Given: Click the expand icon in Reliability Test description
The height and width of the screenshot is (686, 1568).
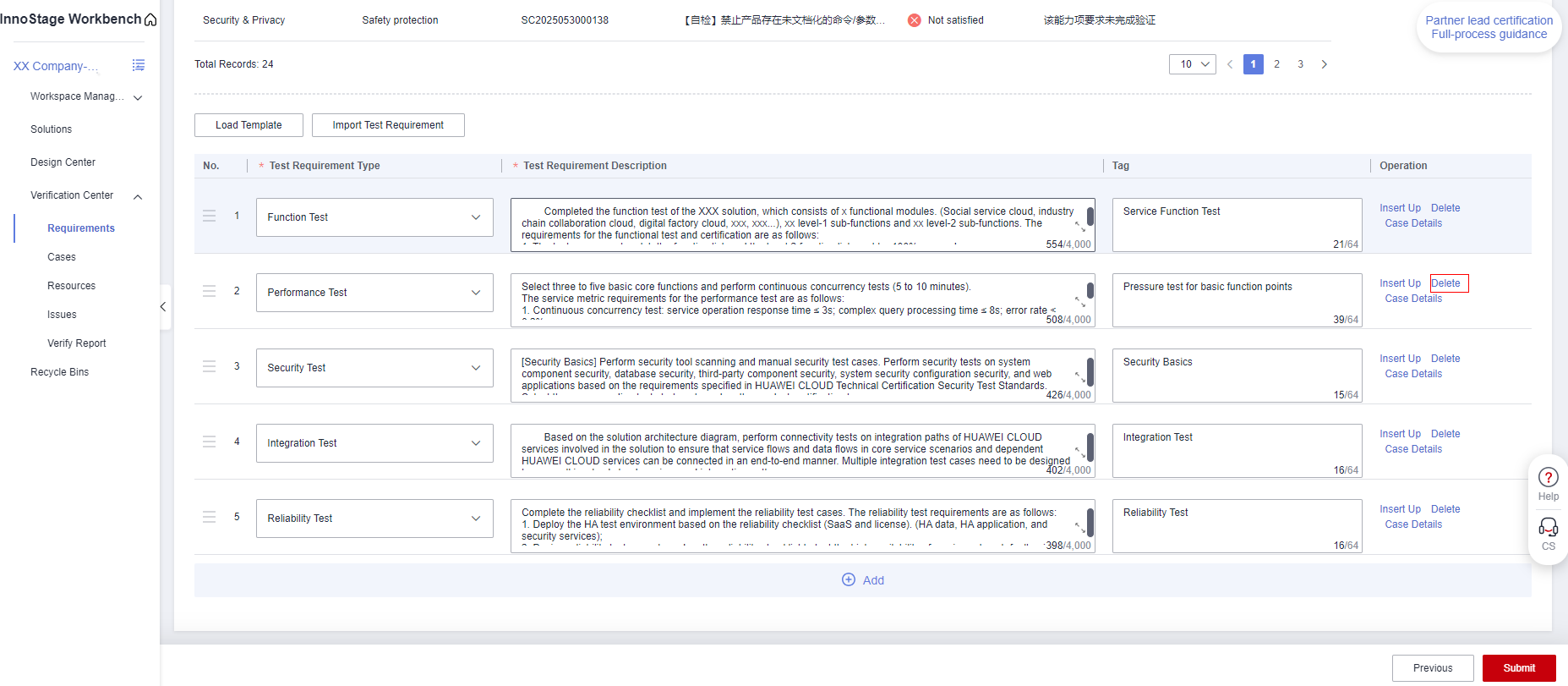Looking at the screenshot, I should (x=1080, y=528).
